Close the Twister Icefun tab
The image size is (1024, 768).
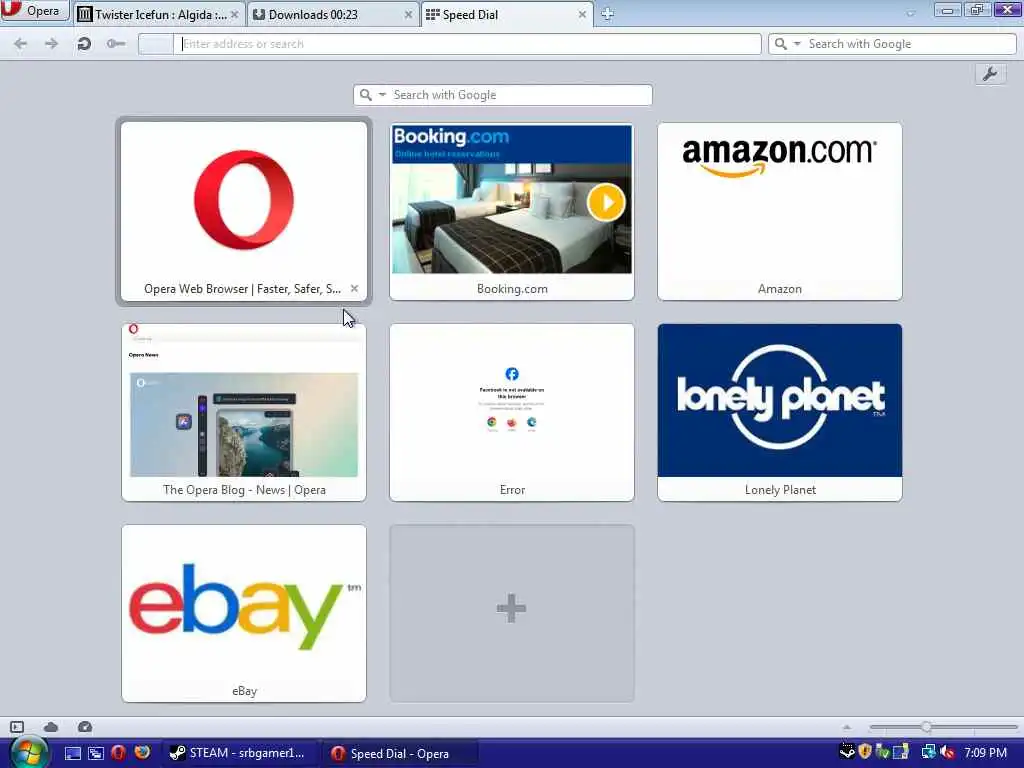point(234,14)
